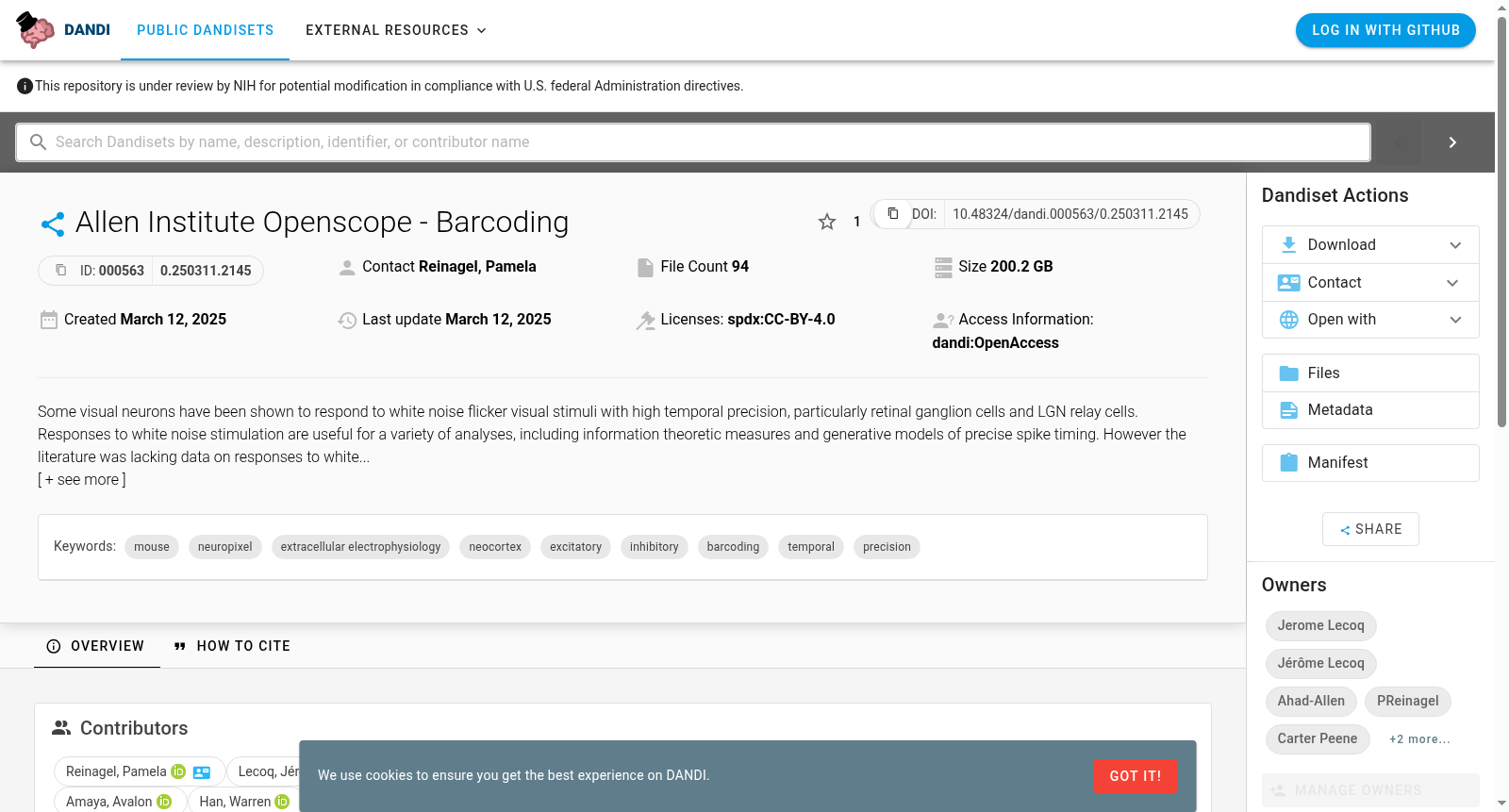Expand the description with see more

pos(82,480)
